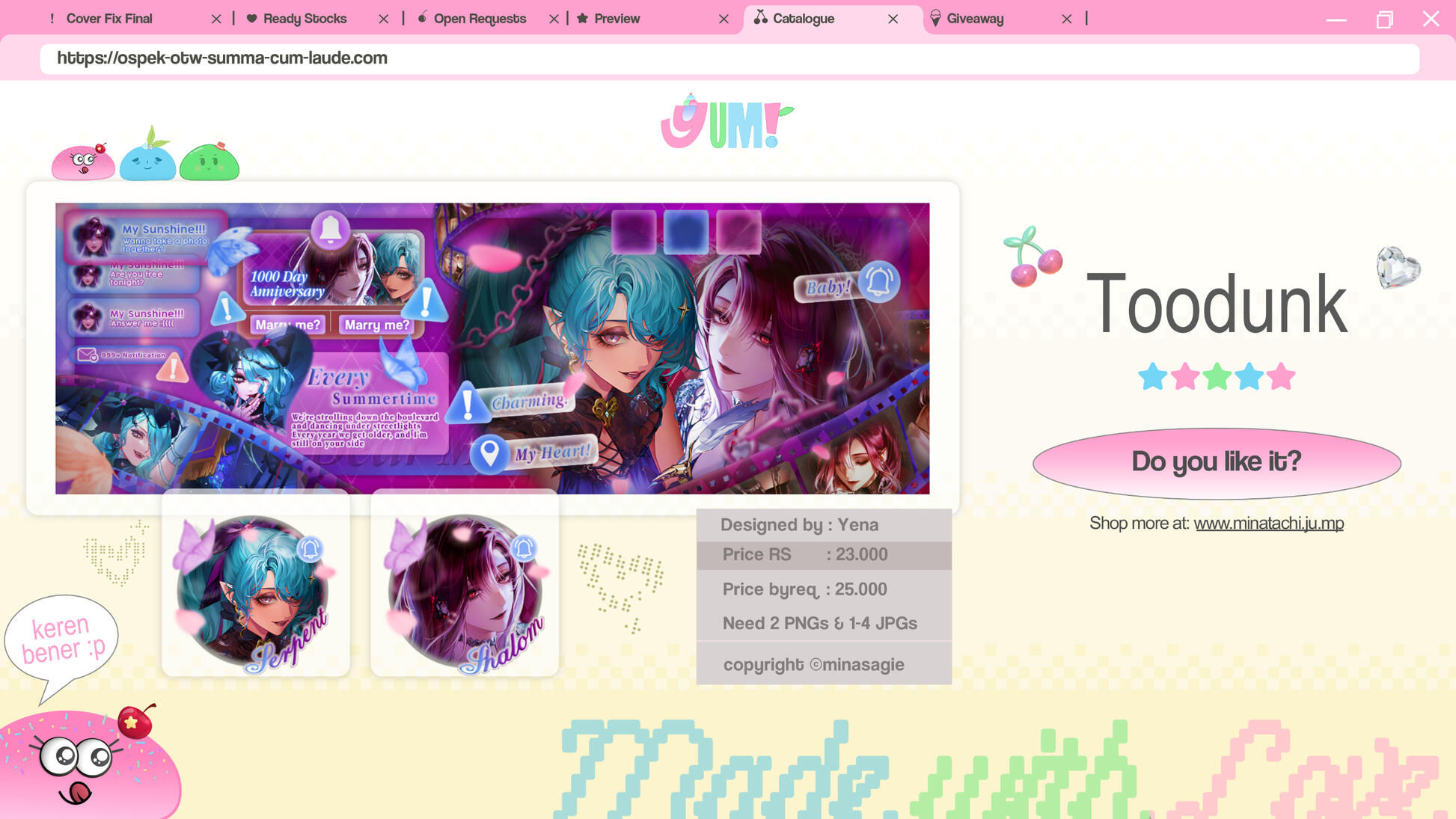This screenshot has height=819, width=1456.
Task: Click the diamond heart icon
Action: tap(1398, 267)
